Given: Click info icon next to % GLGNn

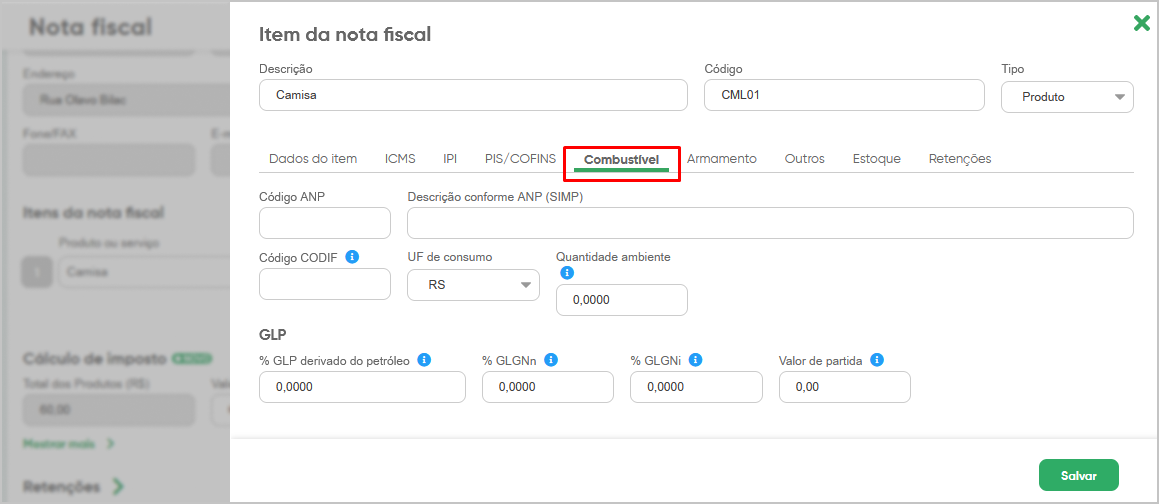Looking at the screenshot, I should [550, 360].
